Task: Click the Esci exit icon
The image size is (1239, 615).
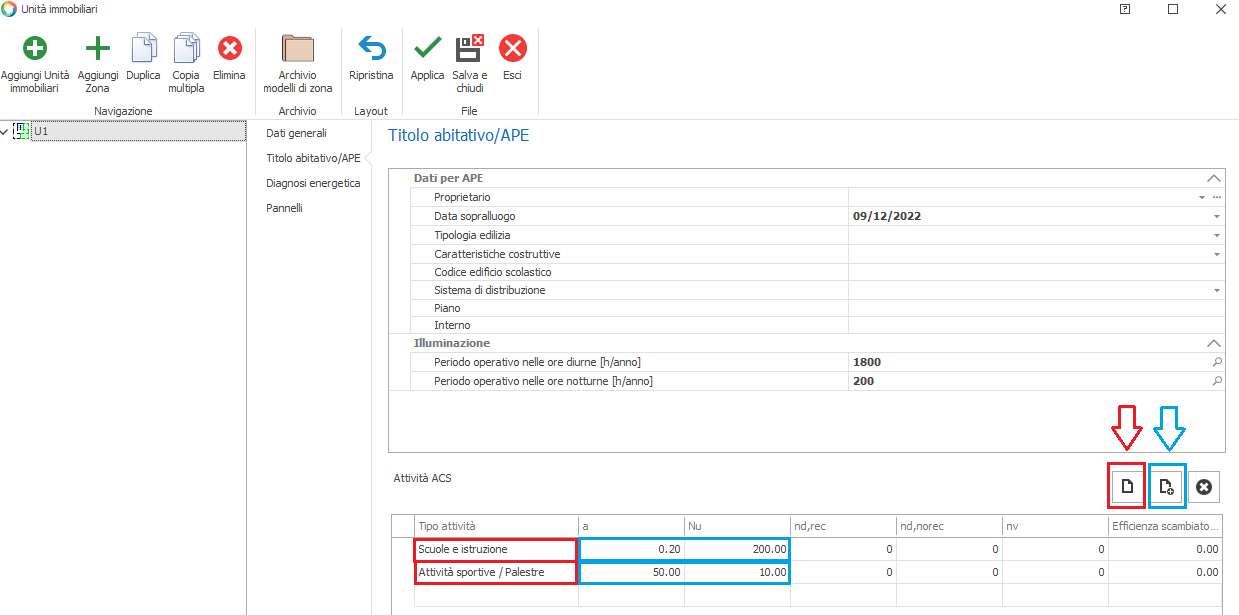Action: click(512, 49)
